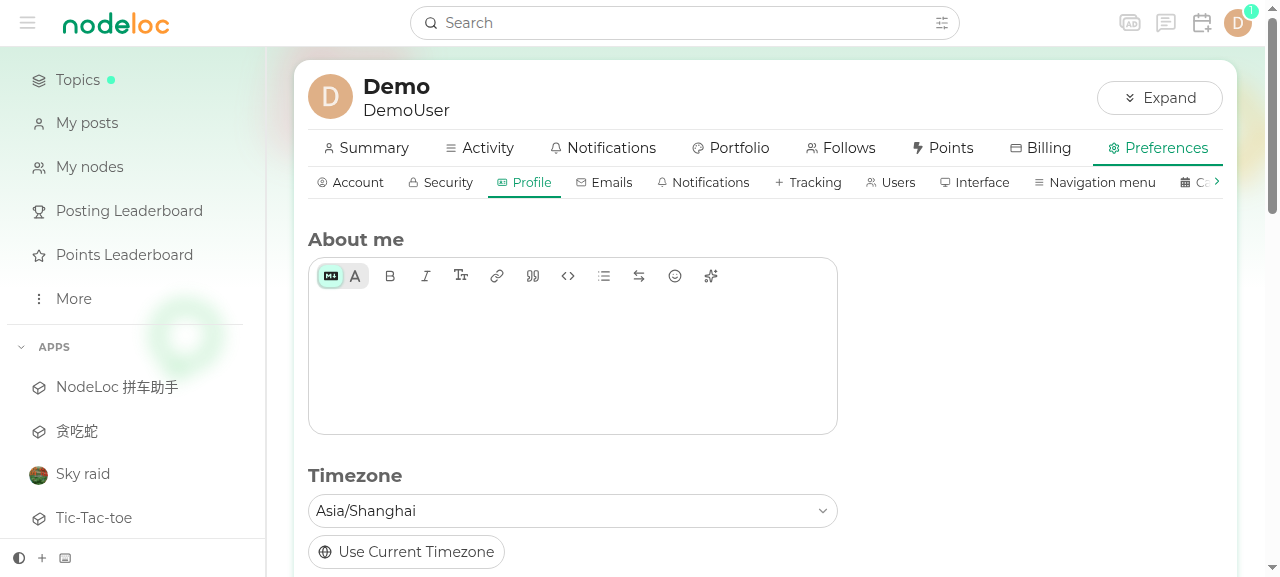
Task: Click the Bold formatting icon
Action: [390, 276]
